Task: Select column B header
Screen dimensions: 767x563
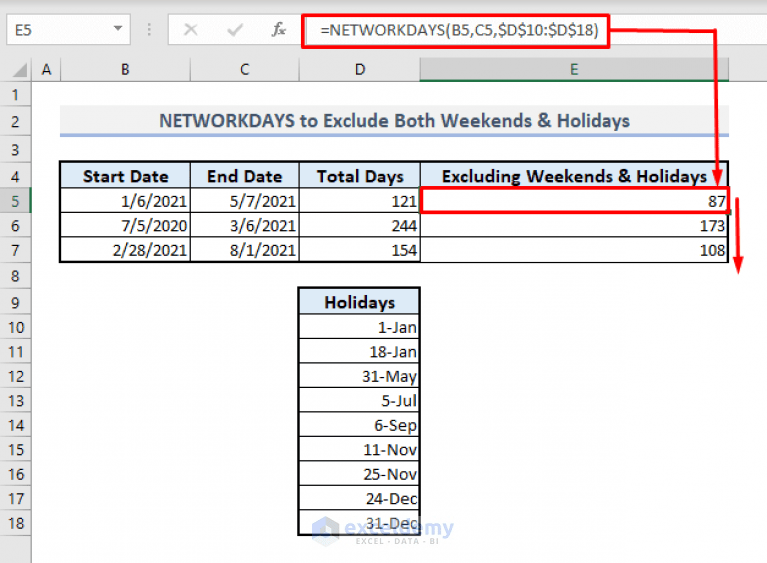Action: pyautogui.click(x=125, y=69)
